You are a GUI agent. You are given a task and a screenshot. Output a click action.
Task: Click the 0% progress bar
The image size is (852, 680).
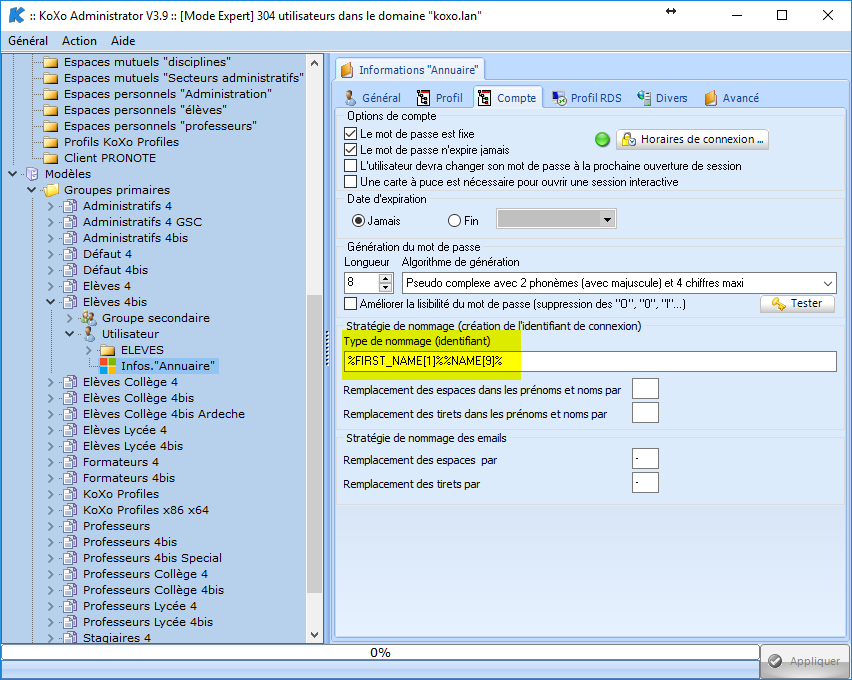tap(380, 652)
